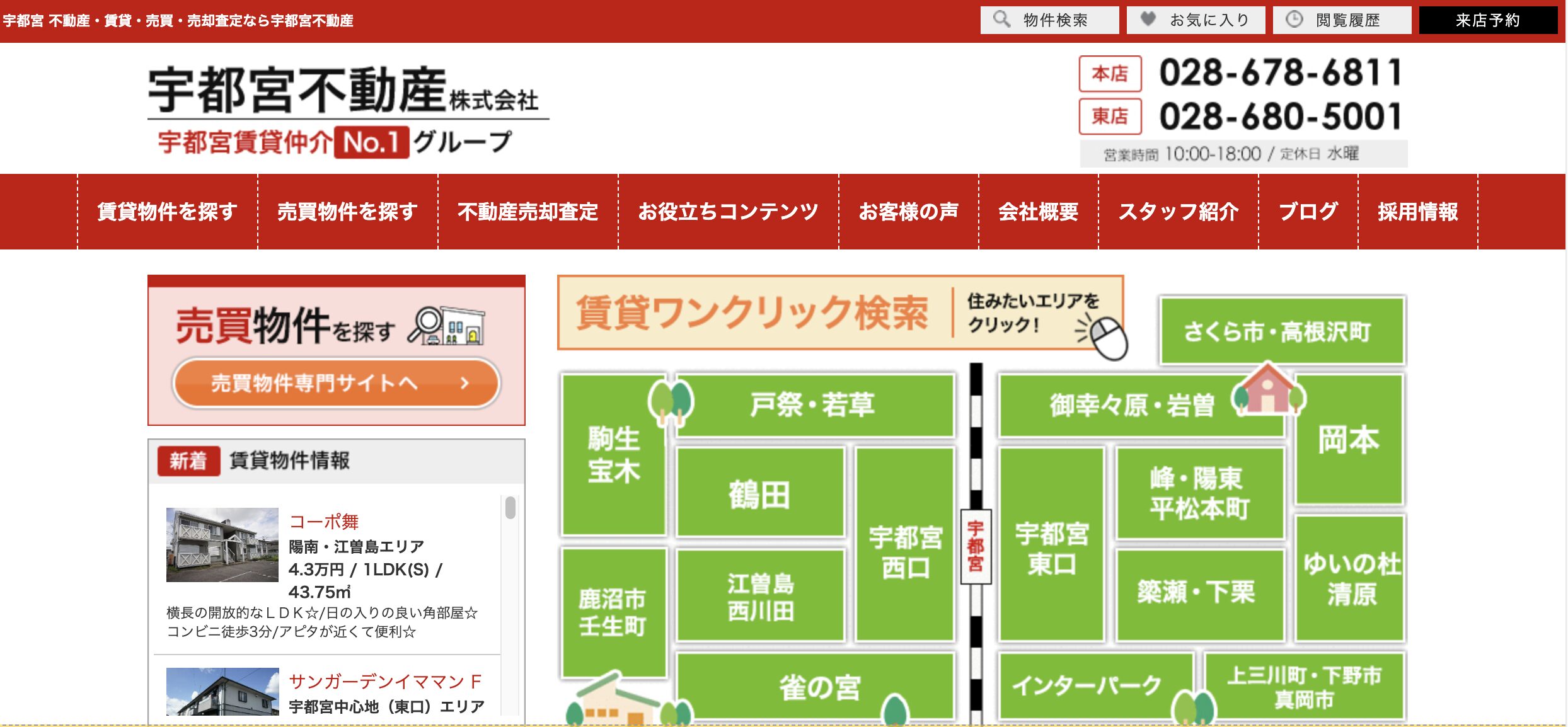Select スタッフ紹介 from the navigation bar
This screenshot has height=727, width=1568.
tap(1180, 212)
